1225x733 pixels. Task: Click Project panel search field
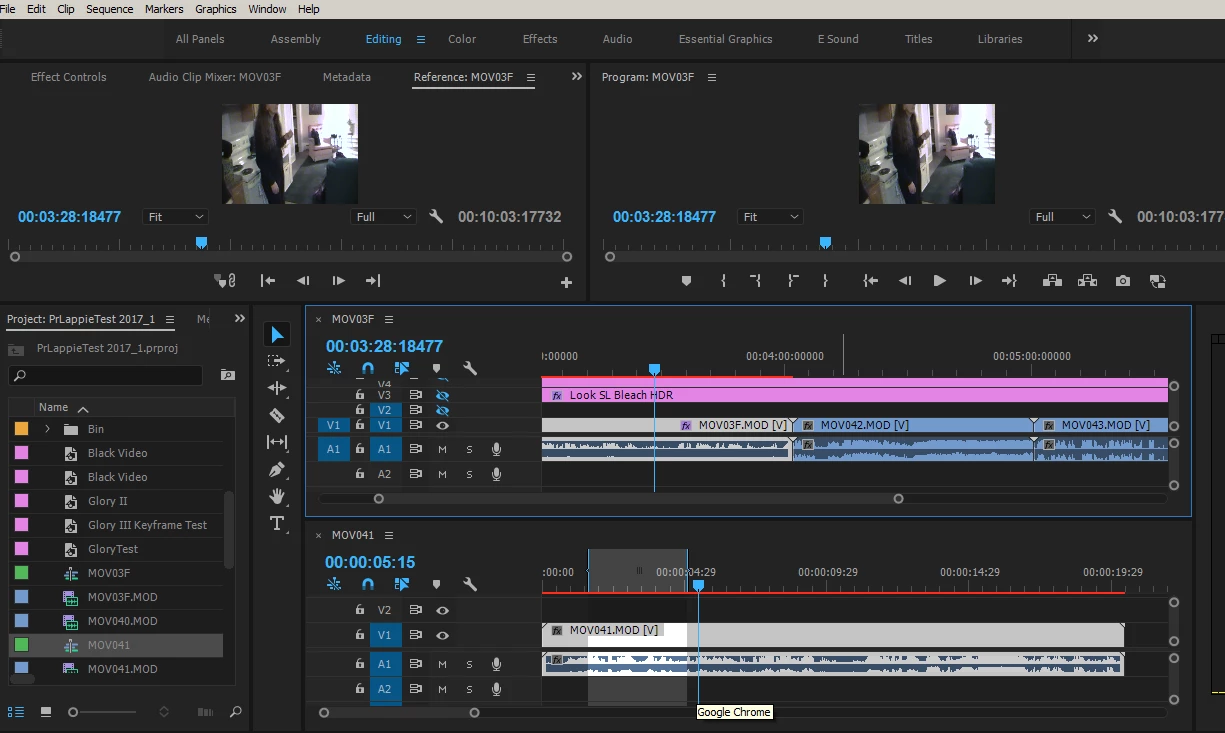click(x=106, y=376)
